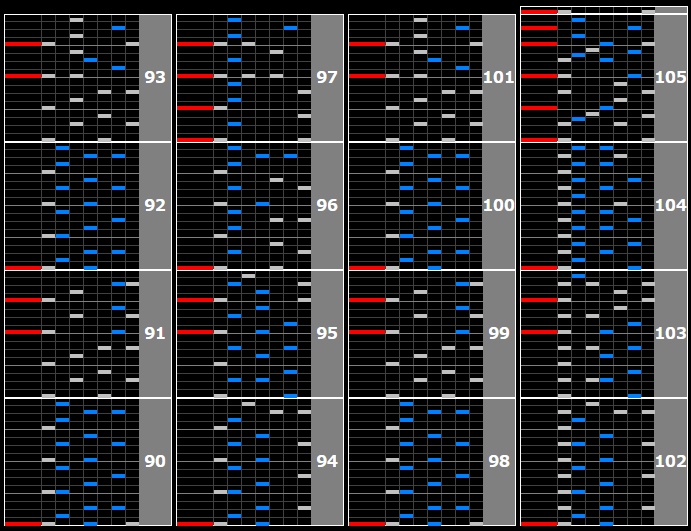Select the note grid of measure 97
691x531 pixels.
click(x=244, y=78)
